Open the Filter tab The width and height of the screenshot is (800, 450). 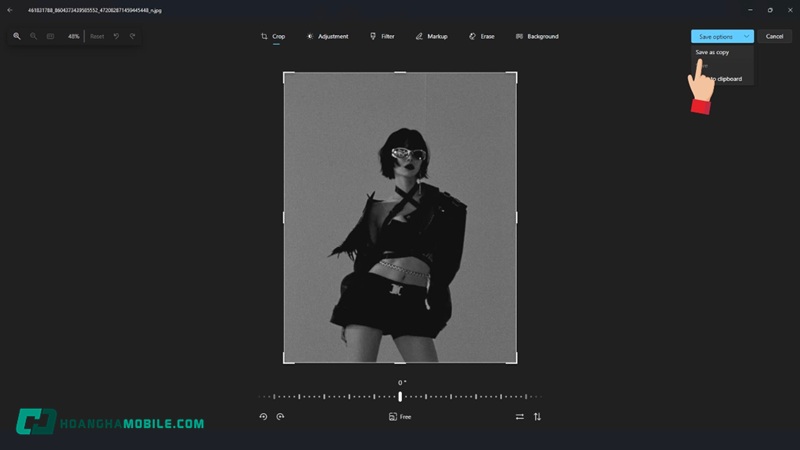point(382,36)
